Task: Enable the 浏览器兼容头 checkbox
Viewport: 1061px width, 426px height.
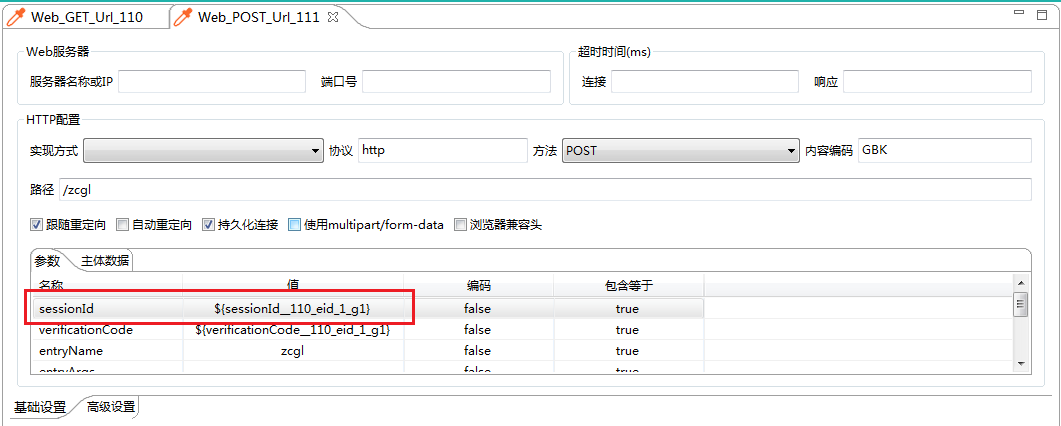Action: pyautogui.click(x=460, y=224)
